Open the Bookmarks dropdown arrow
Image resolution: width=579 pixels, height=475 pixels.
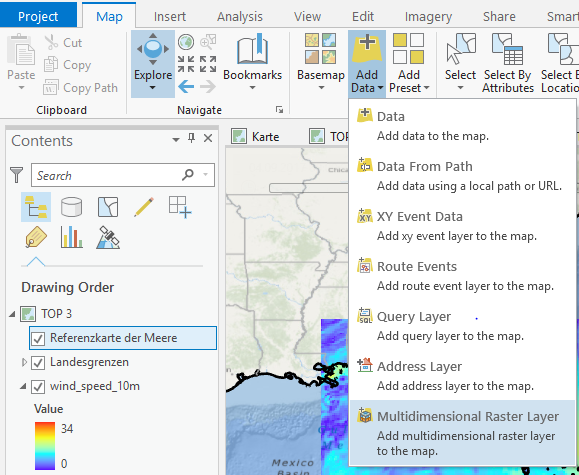253,88
